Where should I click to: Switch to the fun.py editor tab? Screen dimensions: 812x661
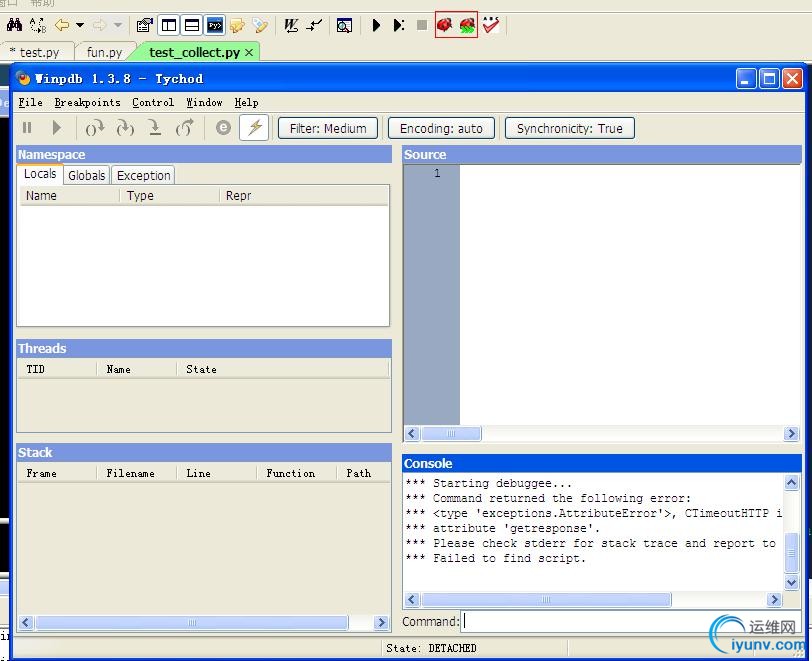tap(105, 52)
